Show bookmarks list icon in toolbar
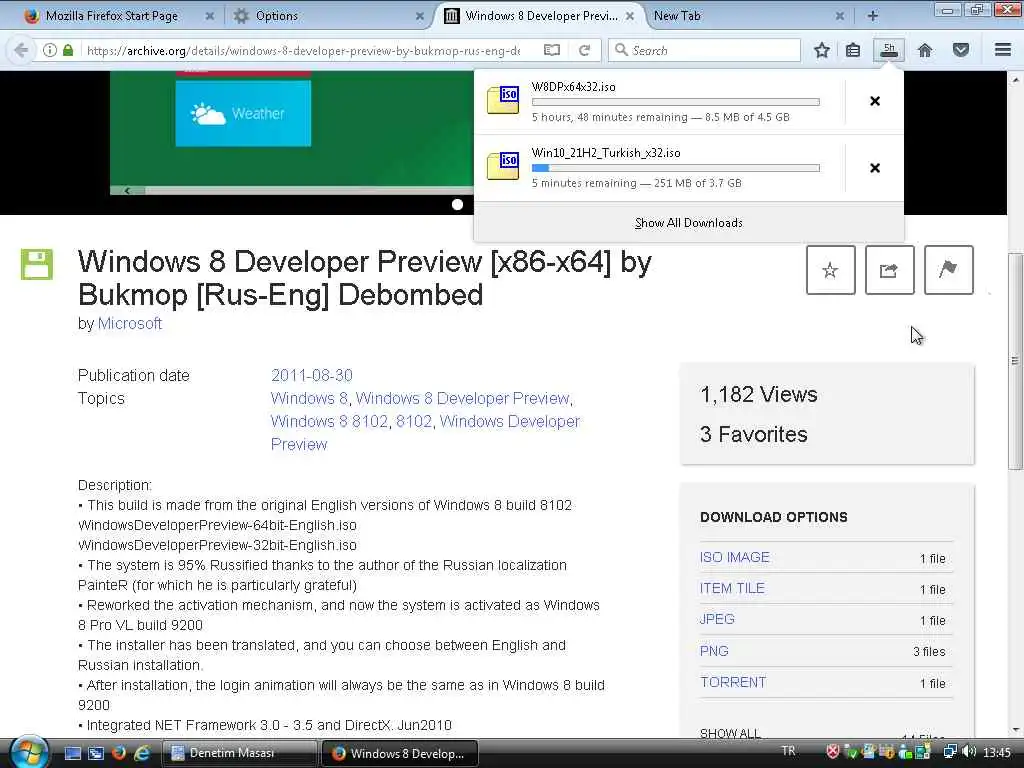Screen dimensions: 1024x768 pyautogui.click(x=853, y=50)
